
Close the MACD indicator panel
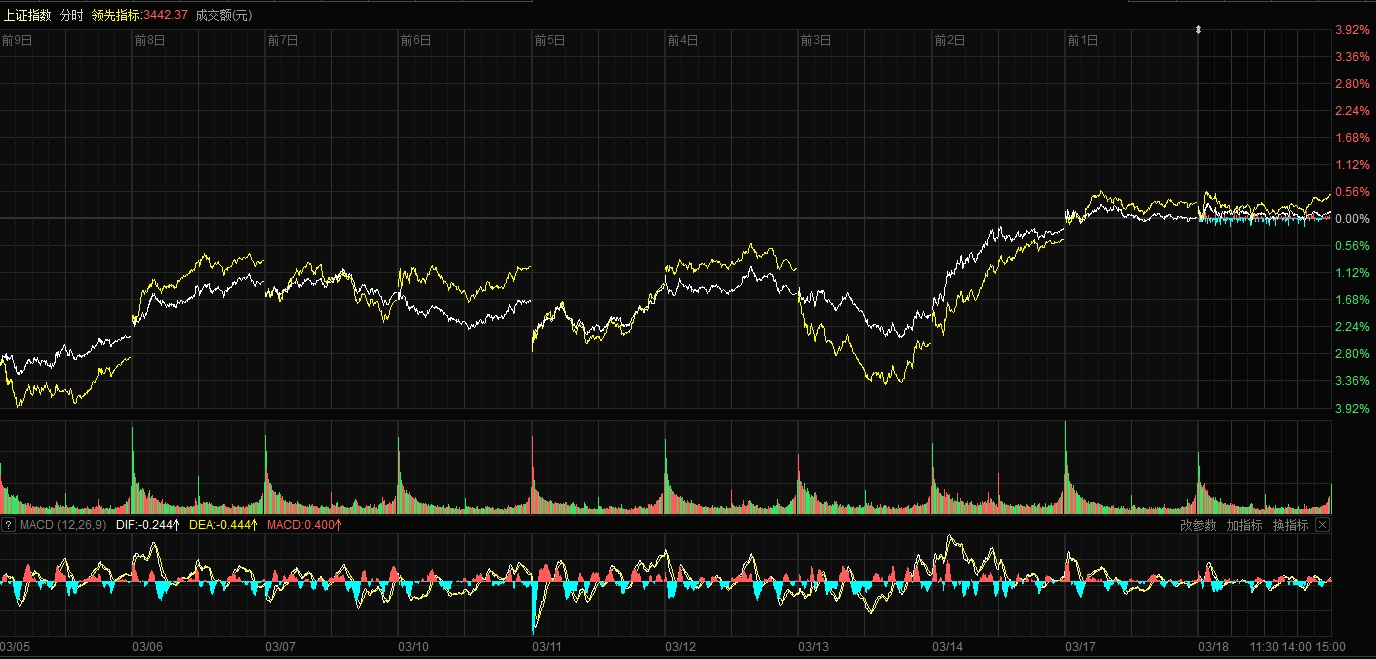(1323, 525)
